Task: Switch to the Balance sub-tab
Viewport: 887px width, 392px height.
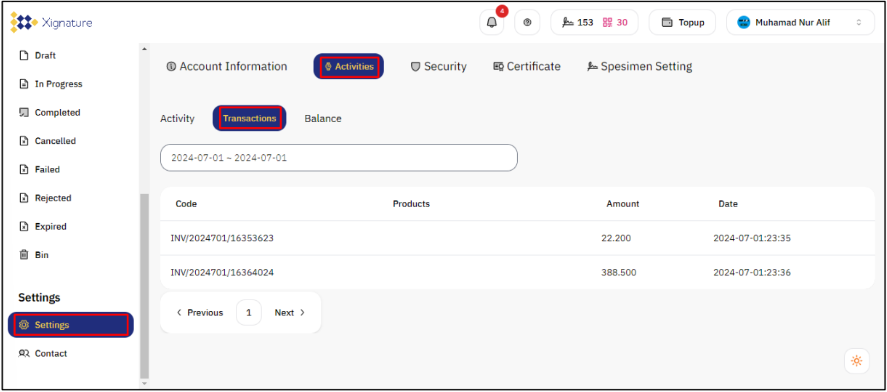Action: click(323, 119)
